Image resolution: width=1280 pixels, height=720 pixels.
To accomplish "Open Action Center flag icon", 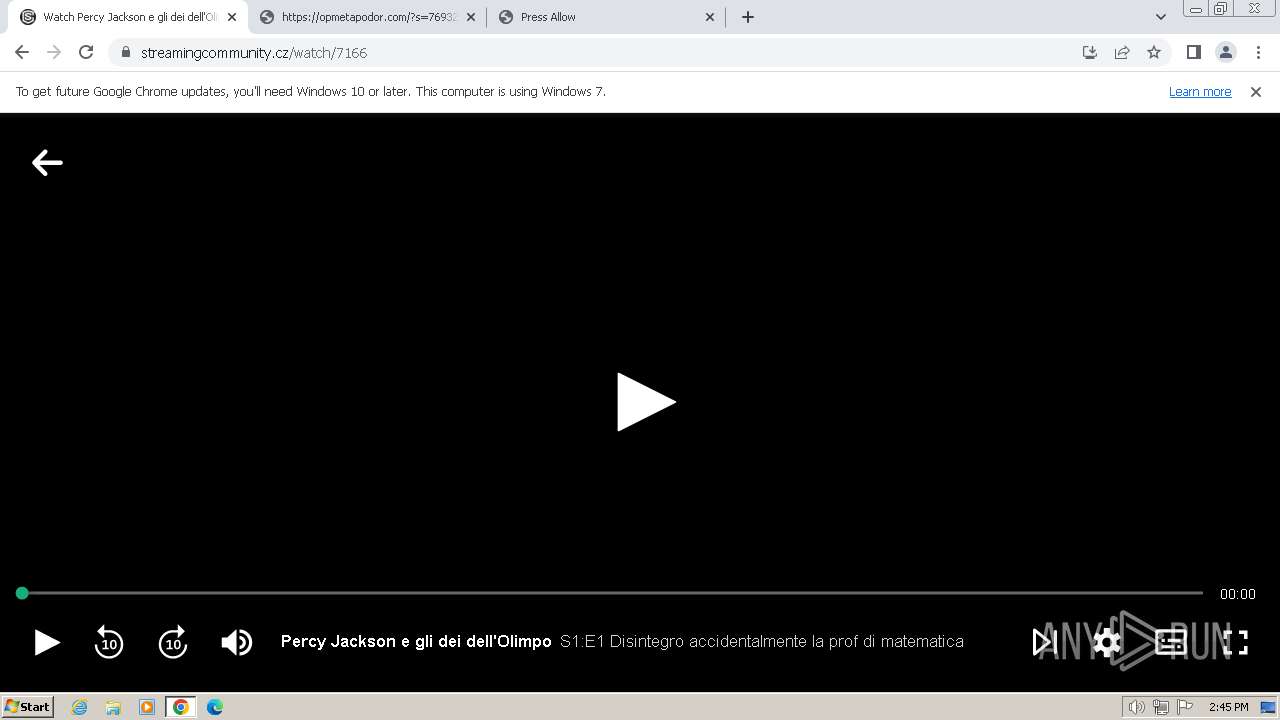I will coord(1185,707).
